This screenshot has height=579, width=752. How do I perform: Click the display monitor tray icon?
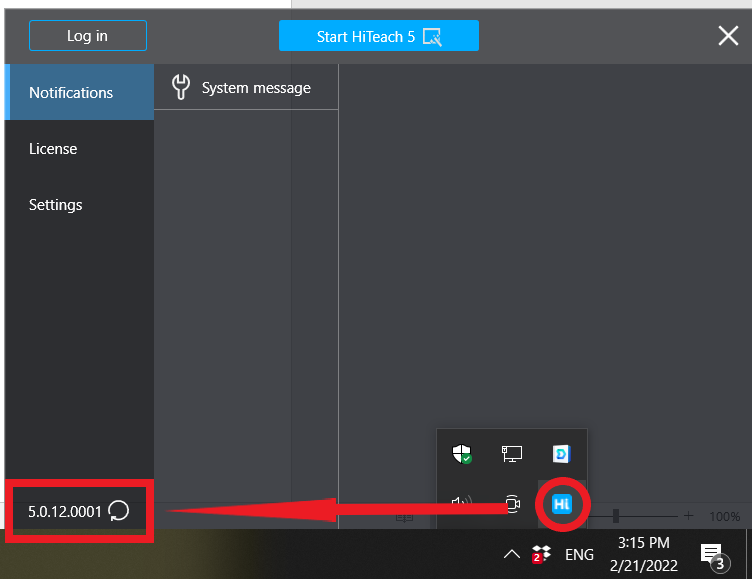tap(512, 454)
